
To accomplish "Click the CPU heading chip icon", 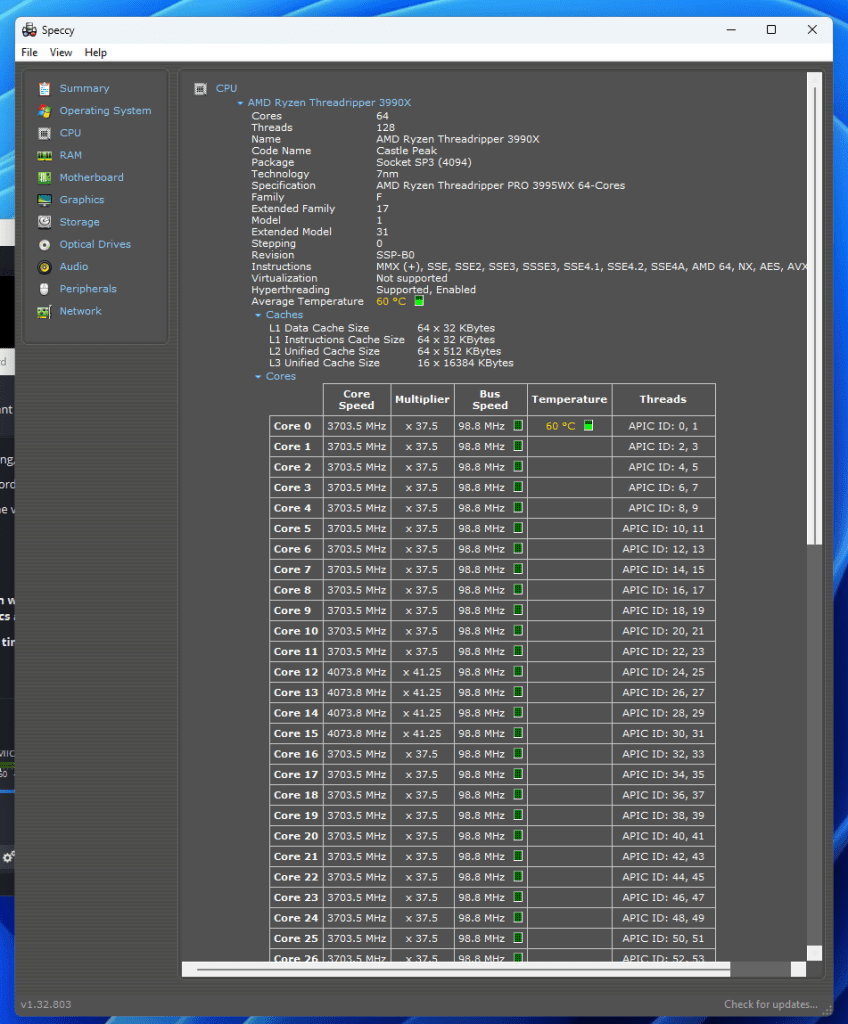I will (201, 89).
